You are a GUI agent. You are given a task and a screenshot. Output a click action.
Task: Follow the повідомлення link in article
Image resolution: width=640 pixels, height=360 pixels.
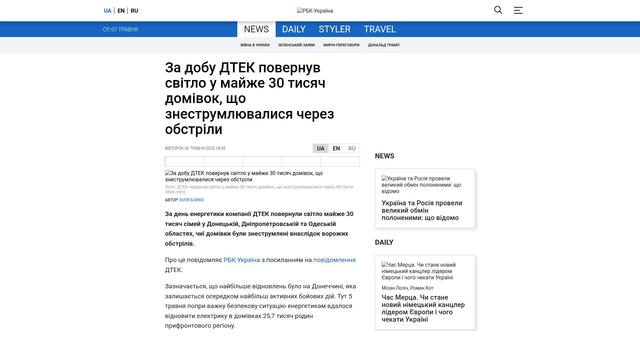334,260
